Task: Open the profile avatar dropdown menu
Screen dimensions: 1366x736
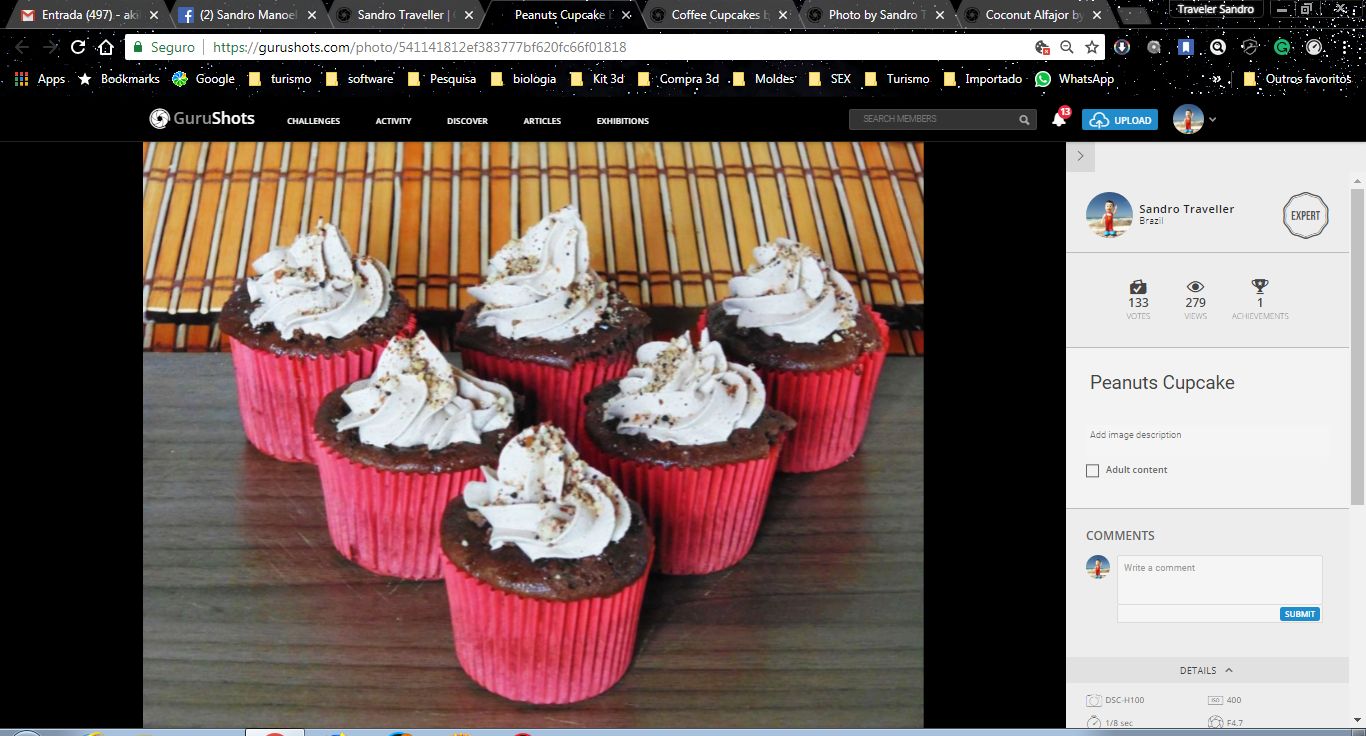Action: pos(1195,120)
